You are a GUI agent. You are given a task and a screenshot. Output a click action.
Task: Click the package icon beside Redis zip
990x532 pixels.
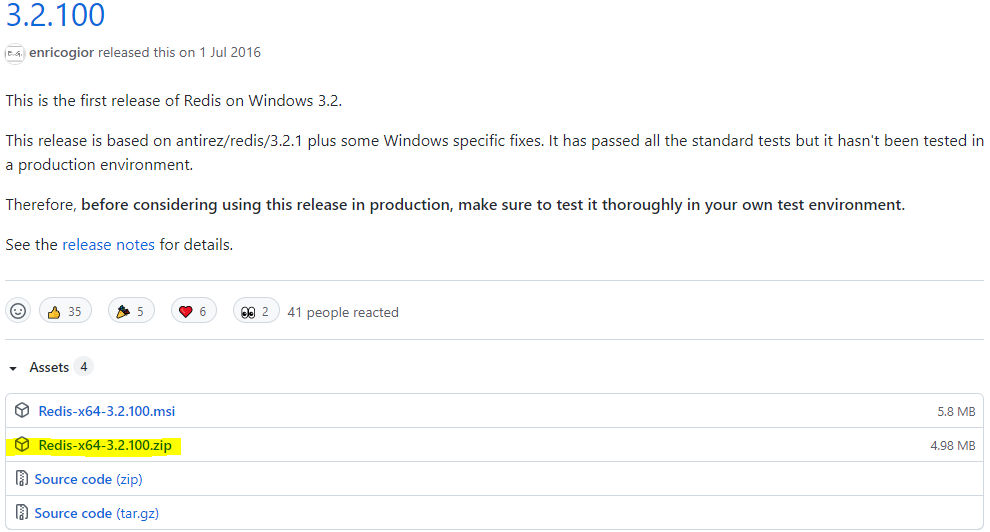22,445
